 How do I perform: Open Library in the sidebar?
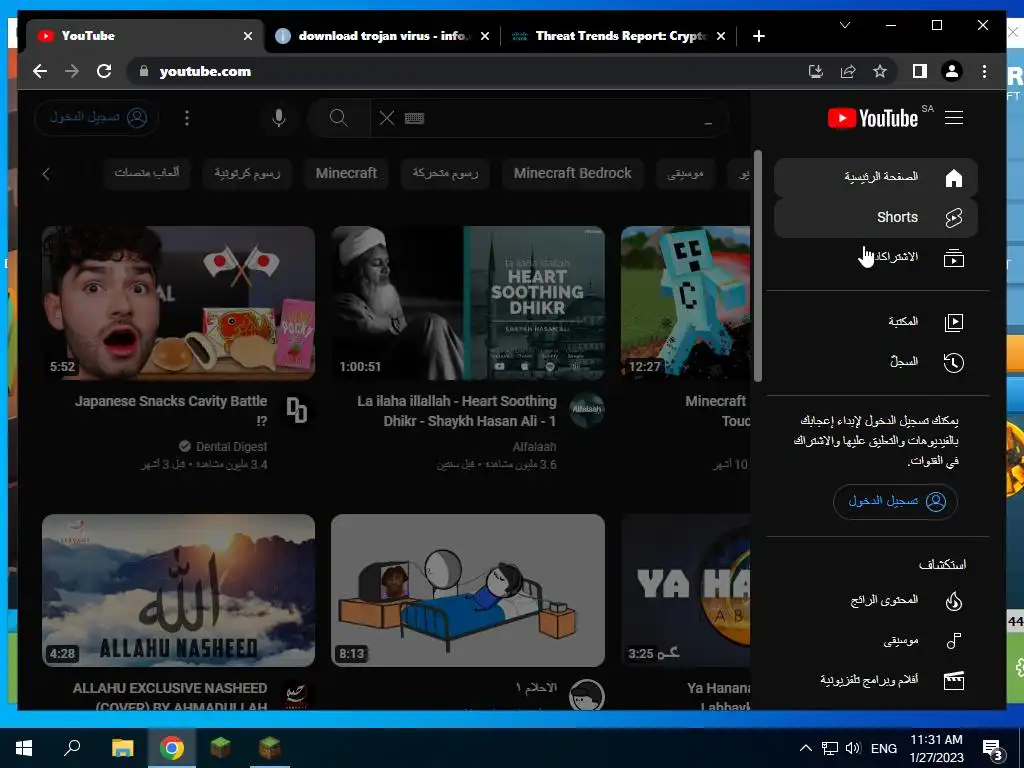(875, 322)
